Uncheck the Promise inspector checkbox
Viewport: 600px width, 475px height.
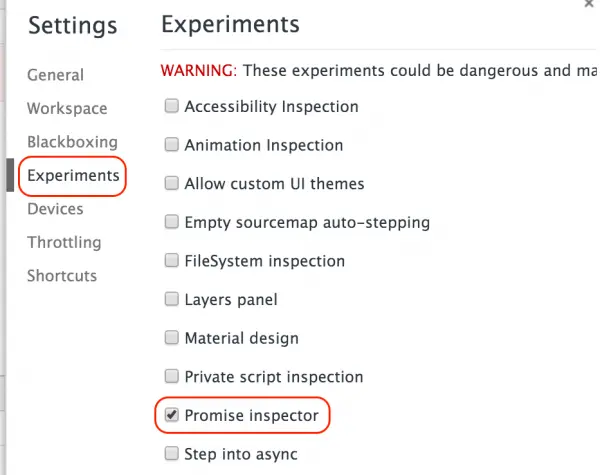(x=172, y=415)
